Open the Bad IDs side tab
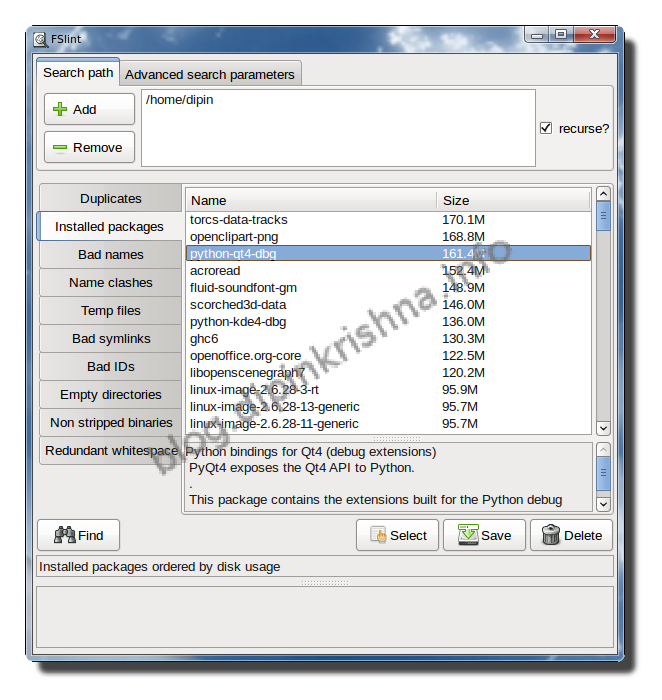The width and height of the screenshot is (662, 700). (111, 367)
